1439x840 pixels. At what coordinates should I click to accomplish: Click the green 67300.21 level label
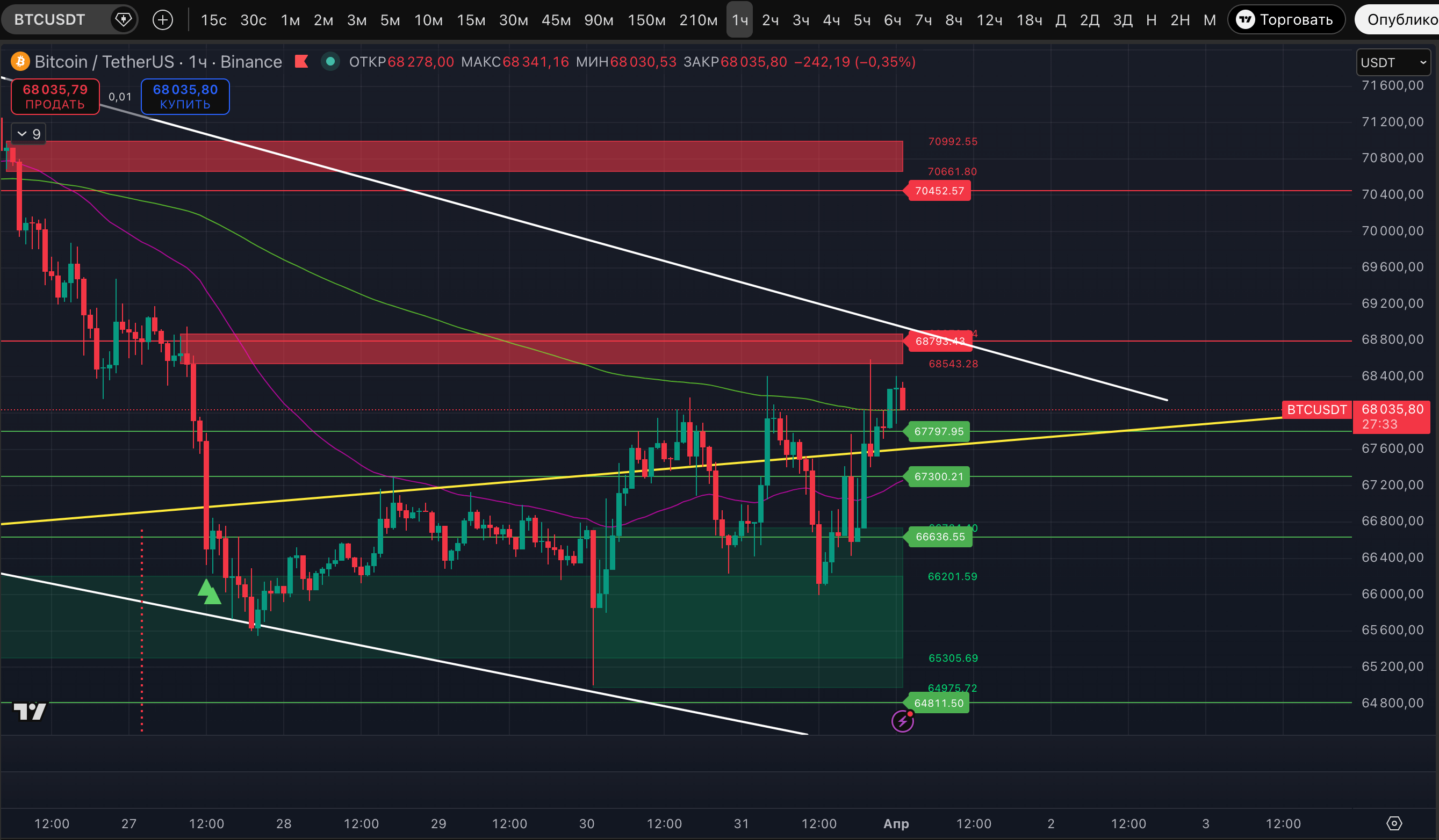(x=938, y=476)
